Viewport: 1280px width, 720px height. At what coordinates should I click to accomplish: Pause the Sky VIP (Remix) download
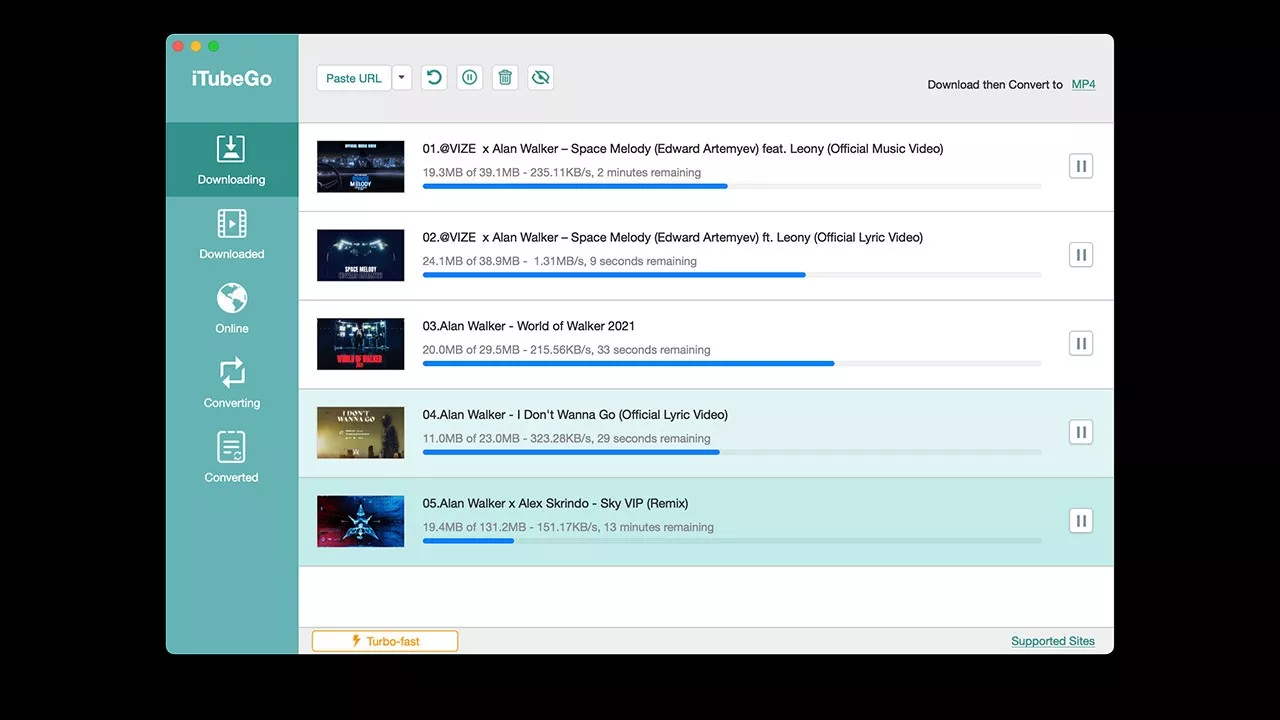[x=1080, y=521]
